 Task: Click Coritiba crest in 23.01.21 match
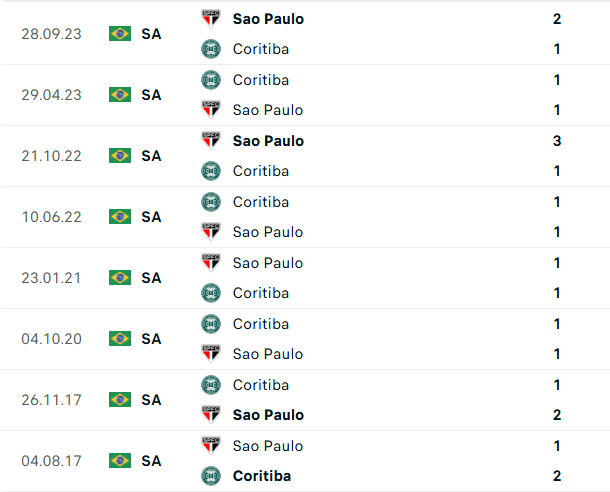click(x=210, y=293)
